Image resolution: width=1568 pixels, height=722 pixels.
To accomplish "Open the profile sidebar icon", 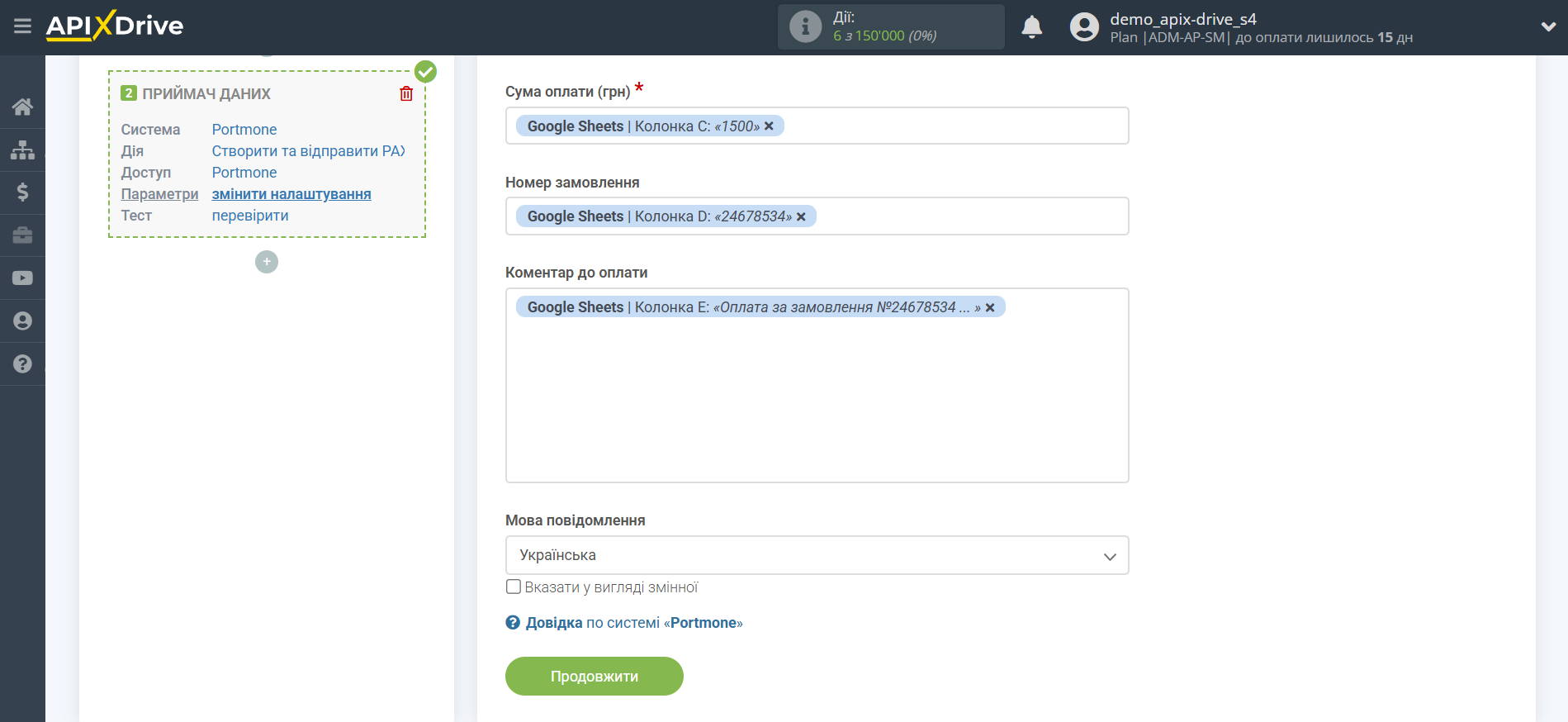I will click(22, 321).
